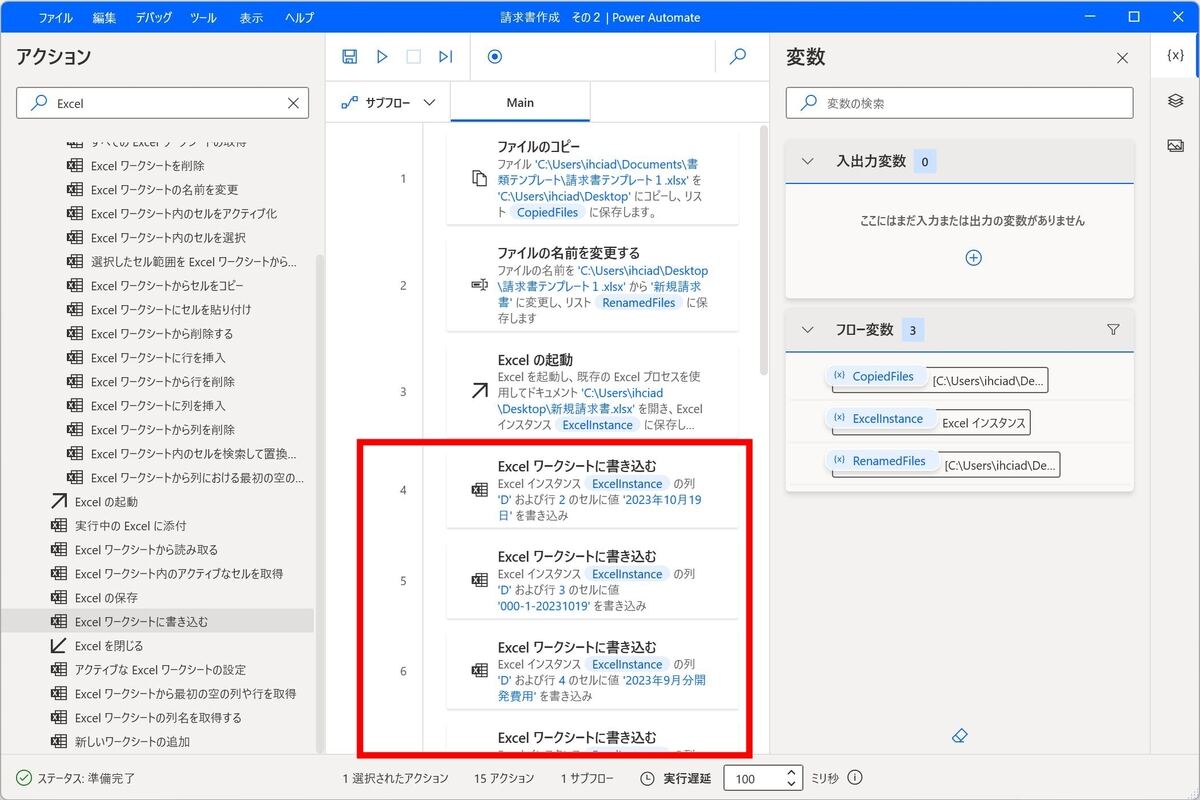The height and width of the screenshot is (800, 1200).
Task: Click the ステータス: 準備完了 status text
Action: coord(85,778)
